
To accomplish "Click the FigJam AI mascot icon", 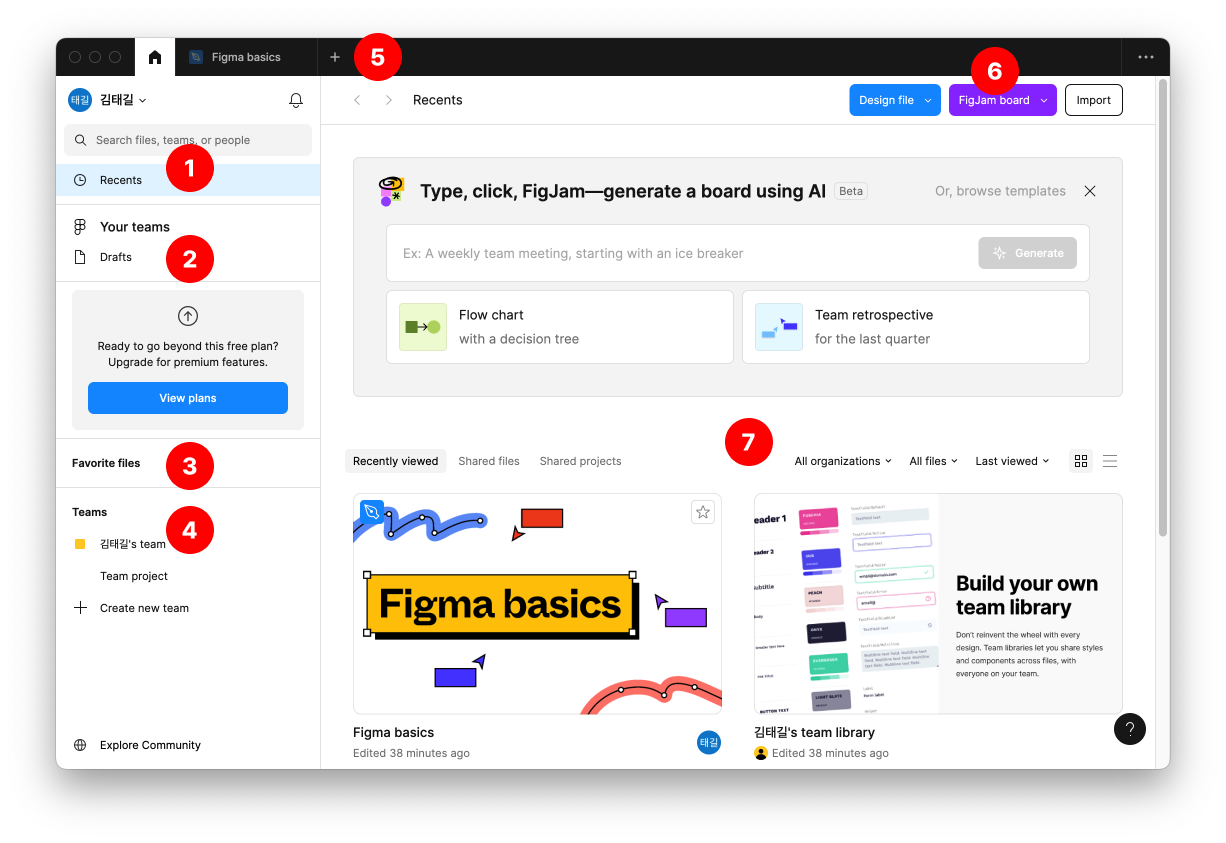I will point(391,191).
